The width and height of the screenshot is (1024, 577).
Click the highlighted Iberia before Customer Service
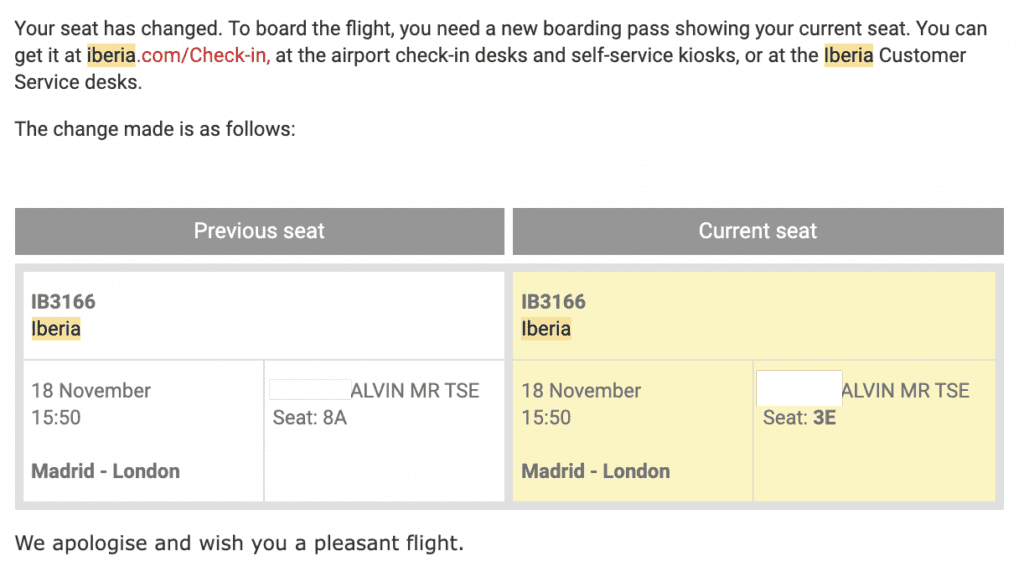848,55
